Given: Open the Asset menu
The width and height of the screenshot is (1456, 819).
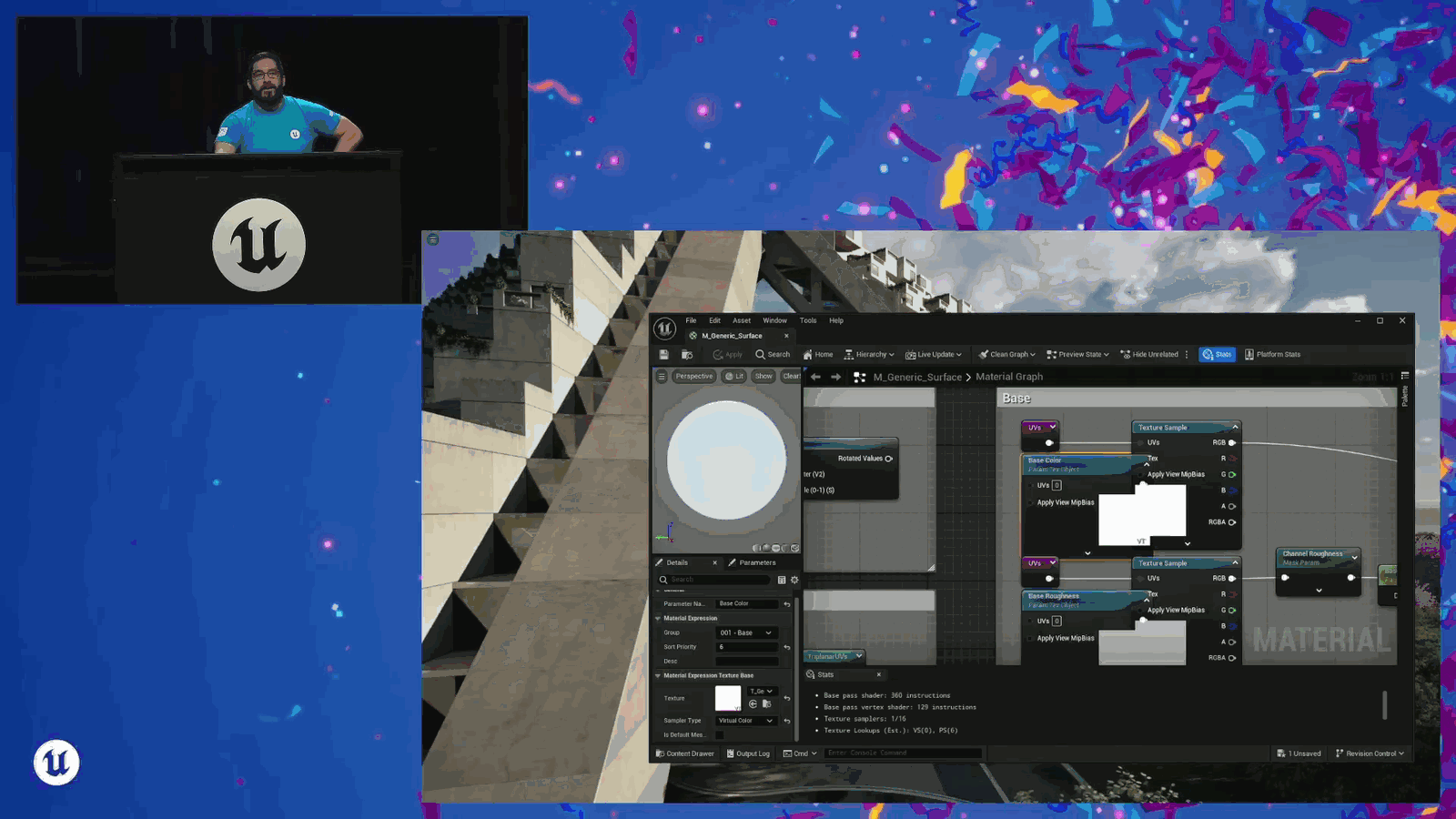Looking at the screenshot, I should click(742, 320).
